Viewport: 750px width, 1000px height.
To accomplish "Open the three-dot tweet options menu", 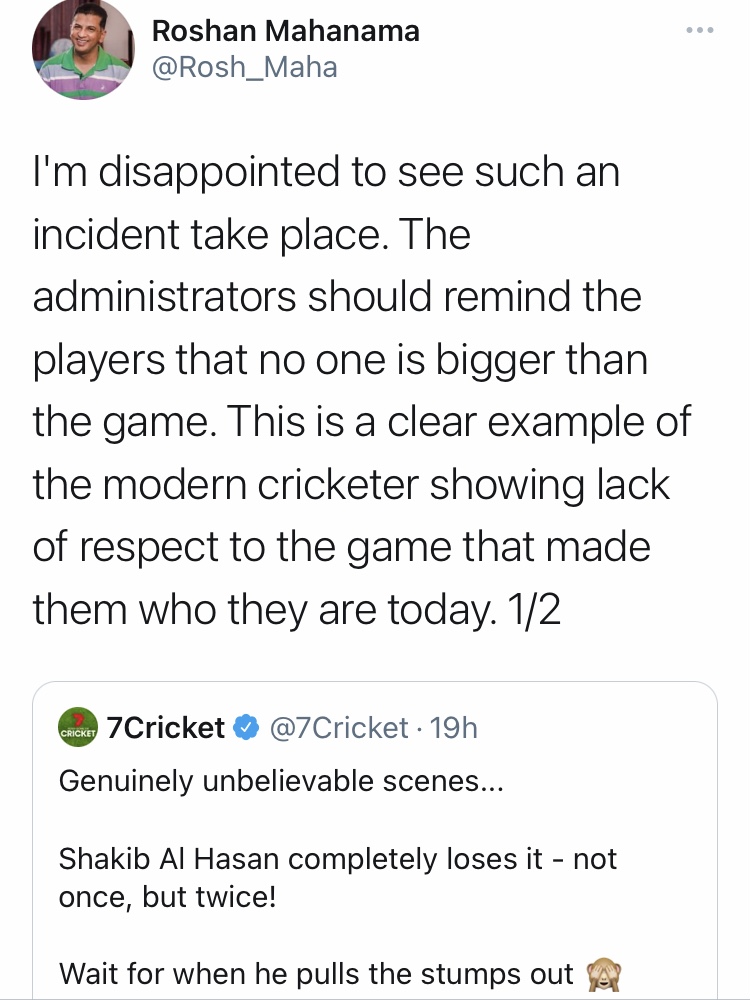I will [700, 30].
